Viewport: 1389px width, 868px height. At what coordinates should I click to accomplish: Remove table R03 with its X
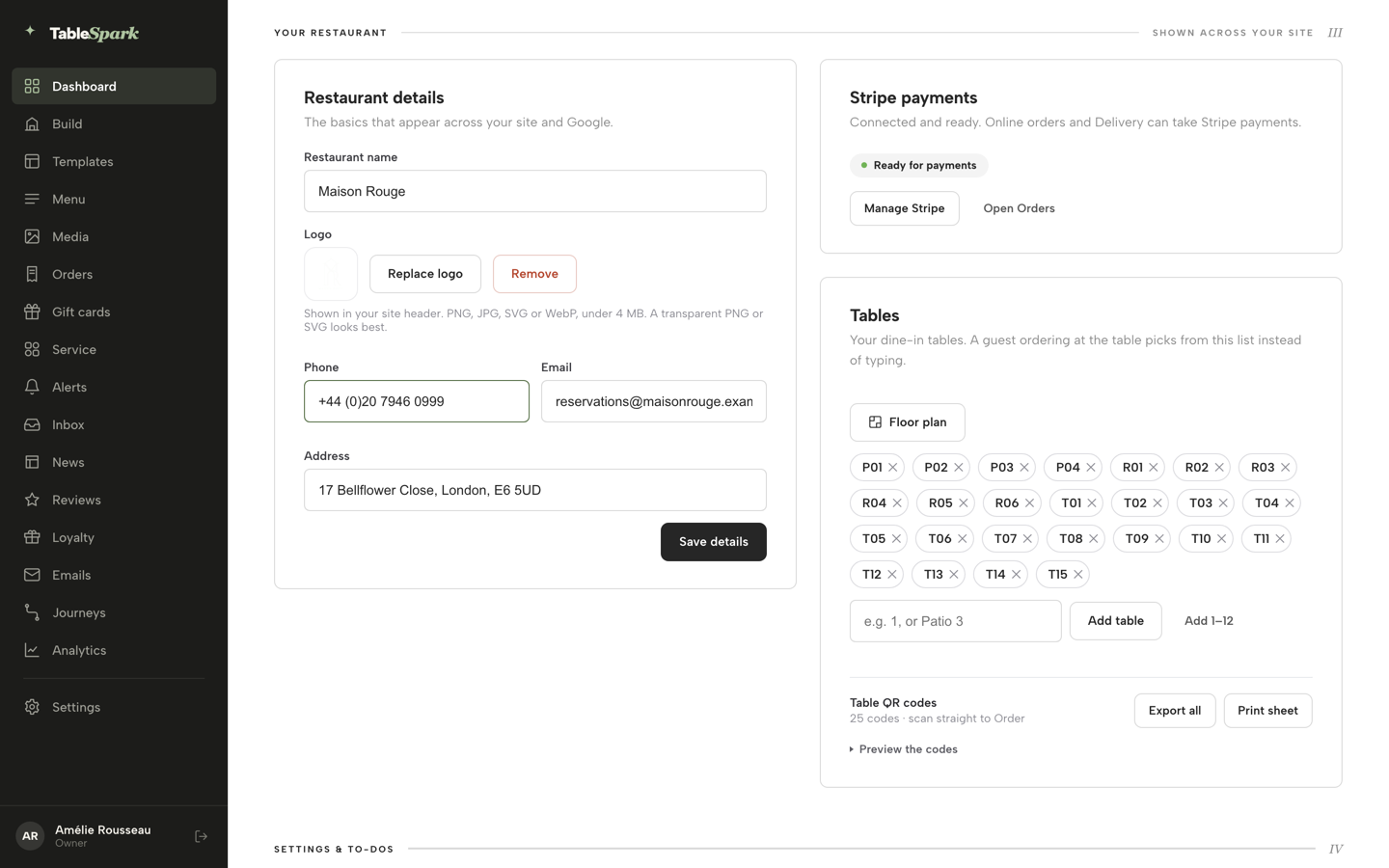[1285, 468]
